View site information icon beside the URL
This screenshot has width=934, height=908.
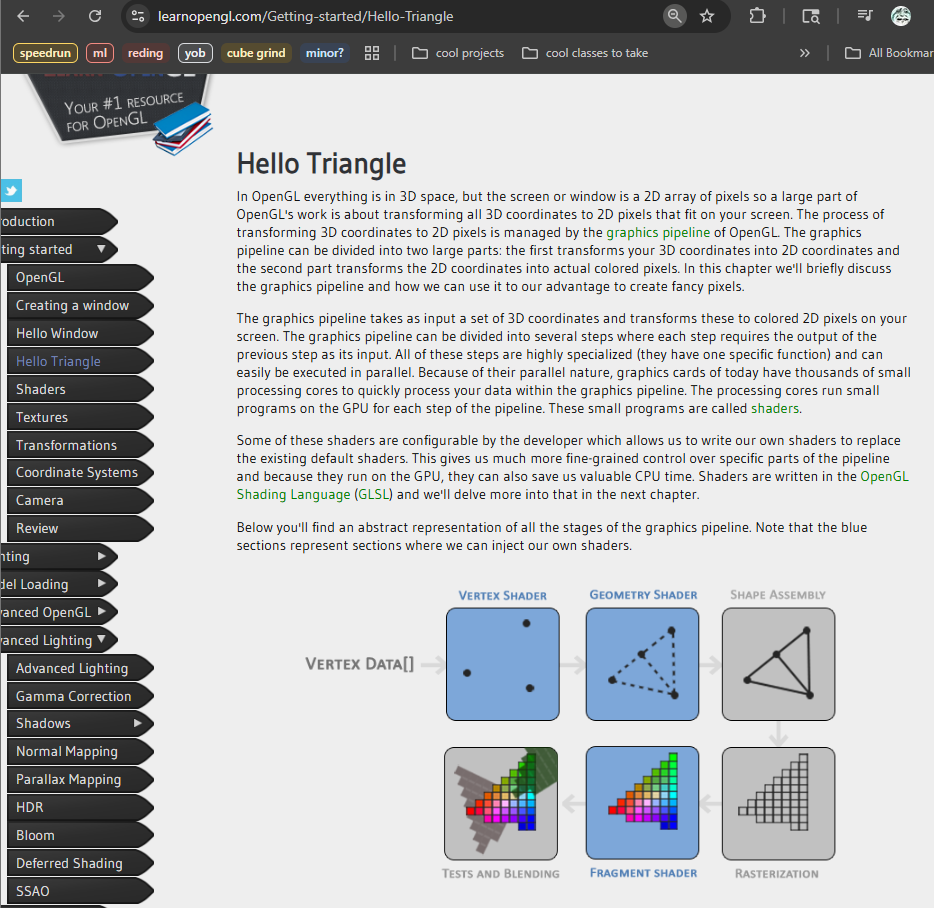tap(139, 16)
